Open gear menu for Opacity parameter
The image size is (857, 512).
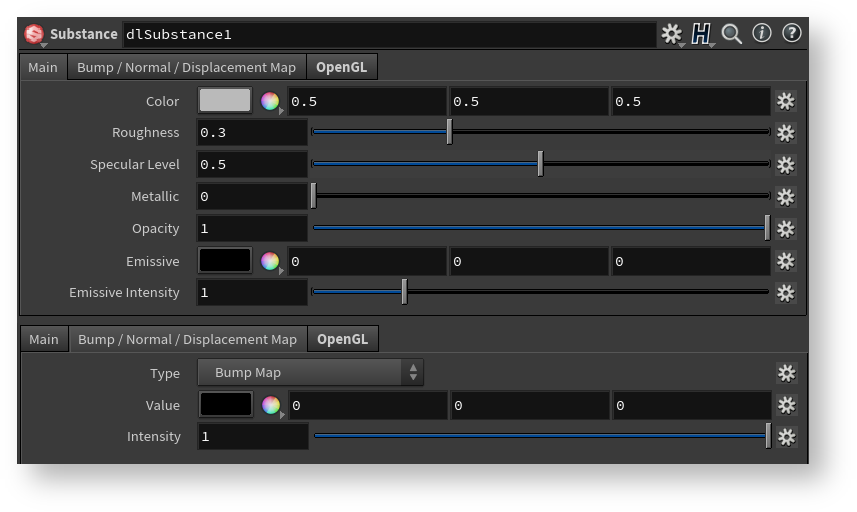786,229
